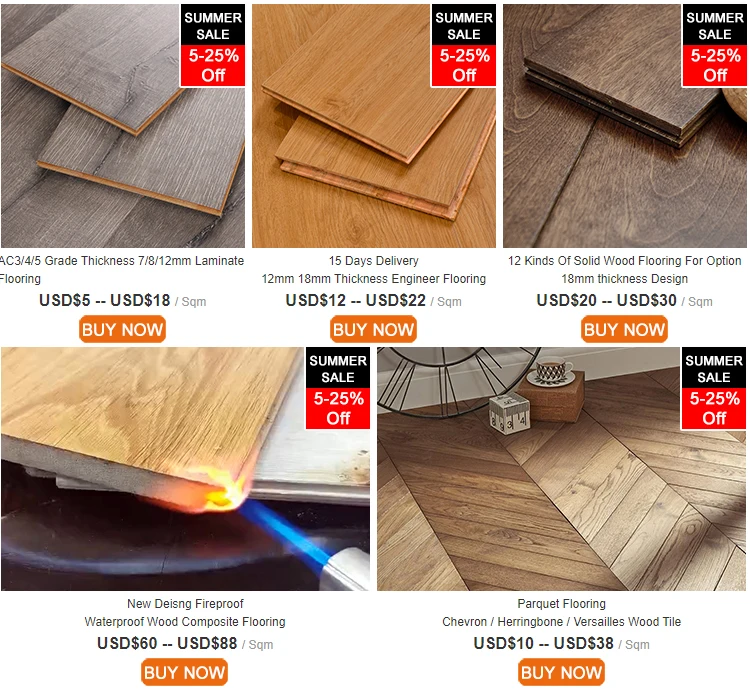Click BUY NOW under the solid wood flooring

tap(624, 329)
